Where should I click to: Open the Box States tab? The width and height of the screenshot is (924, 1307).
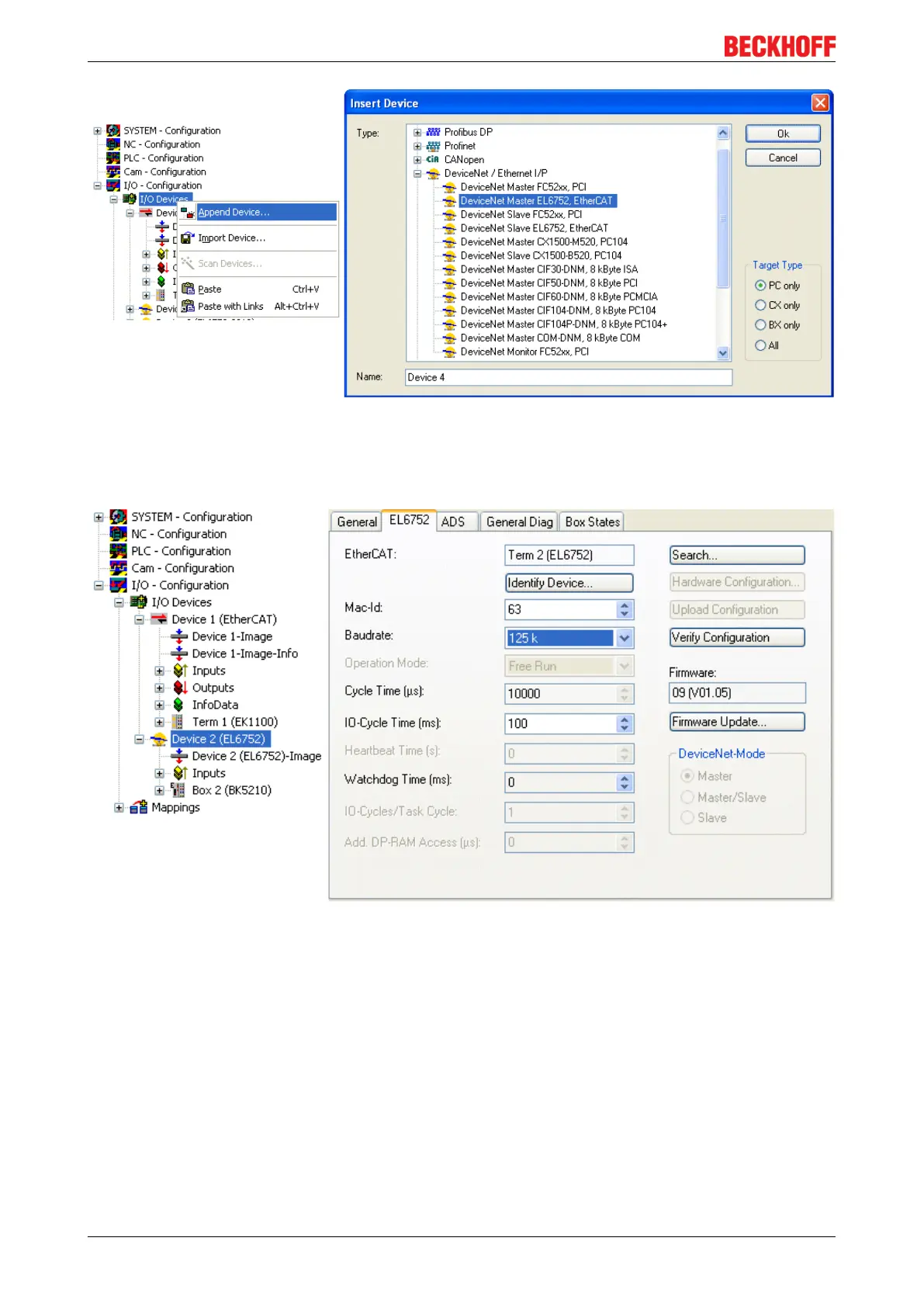593,522
